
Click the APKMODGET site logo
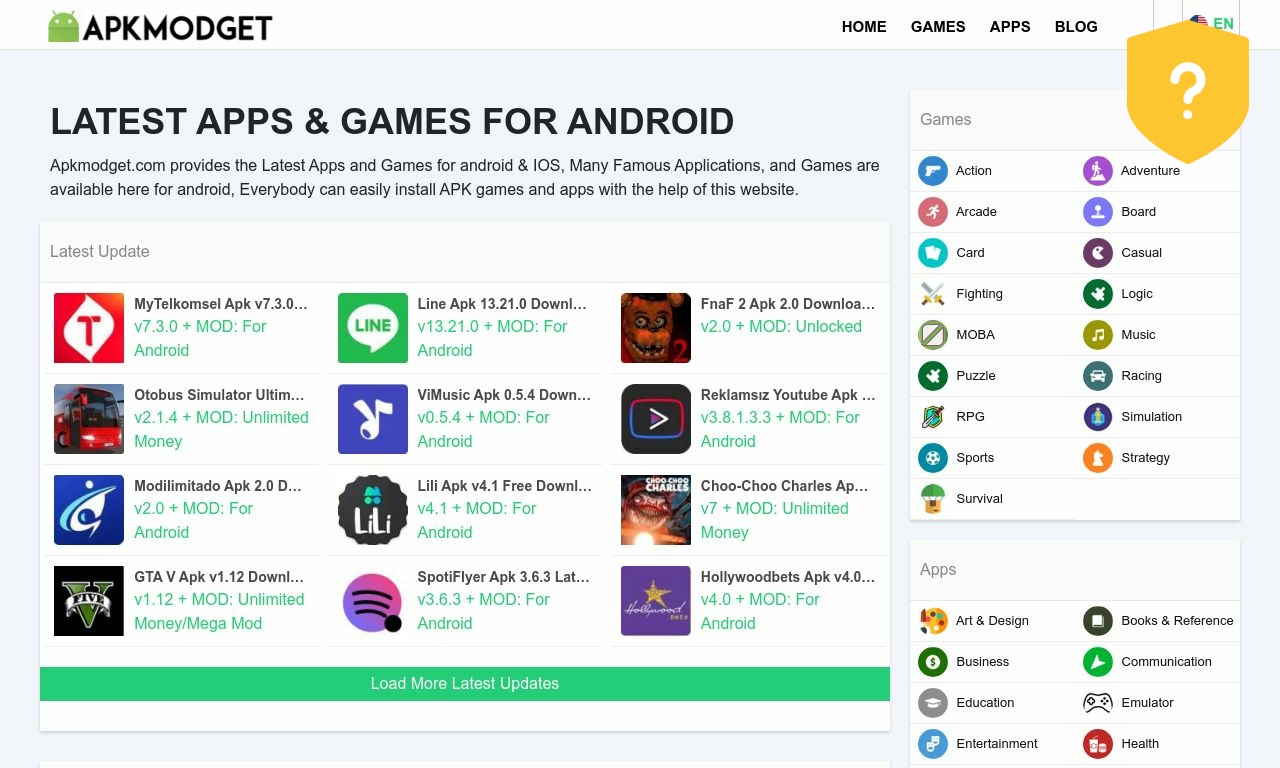[x=160, y=27]
